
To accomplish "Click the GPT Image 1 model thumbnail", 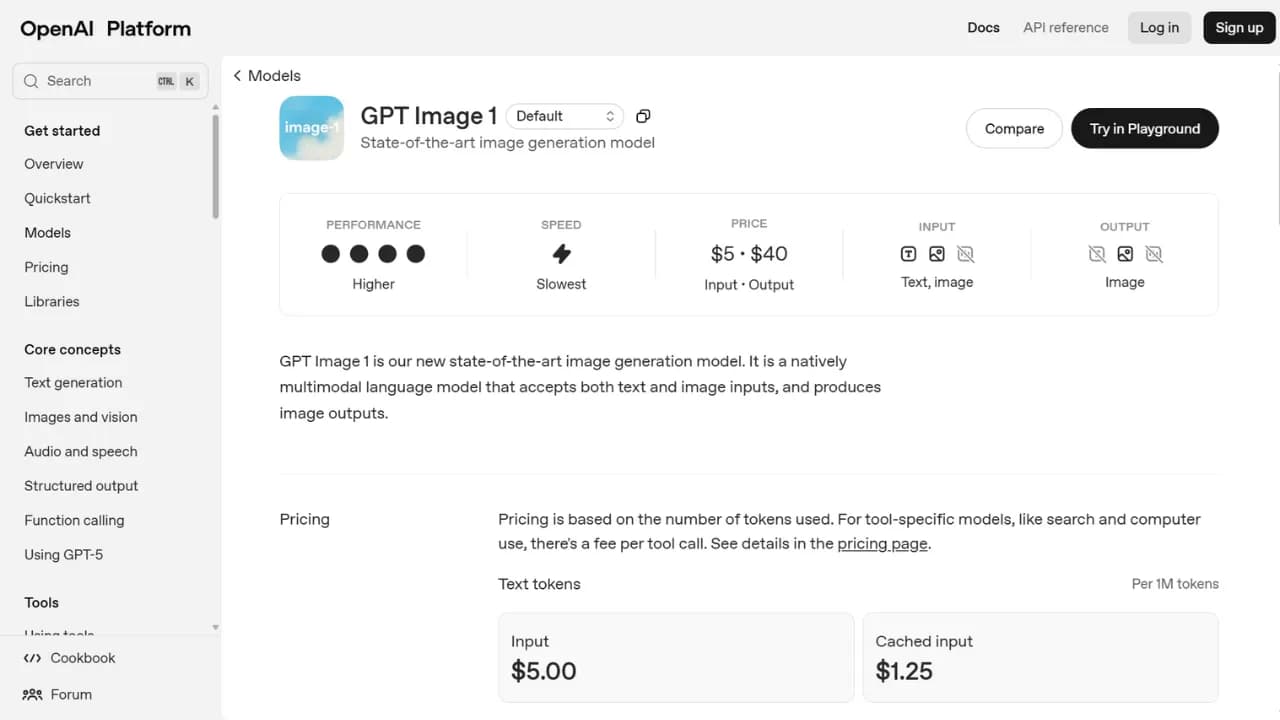I will pyautogui.click(x=312, y=128).
